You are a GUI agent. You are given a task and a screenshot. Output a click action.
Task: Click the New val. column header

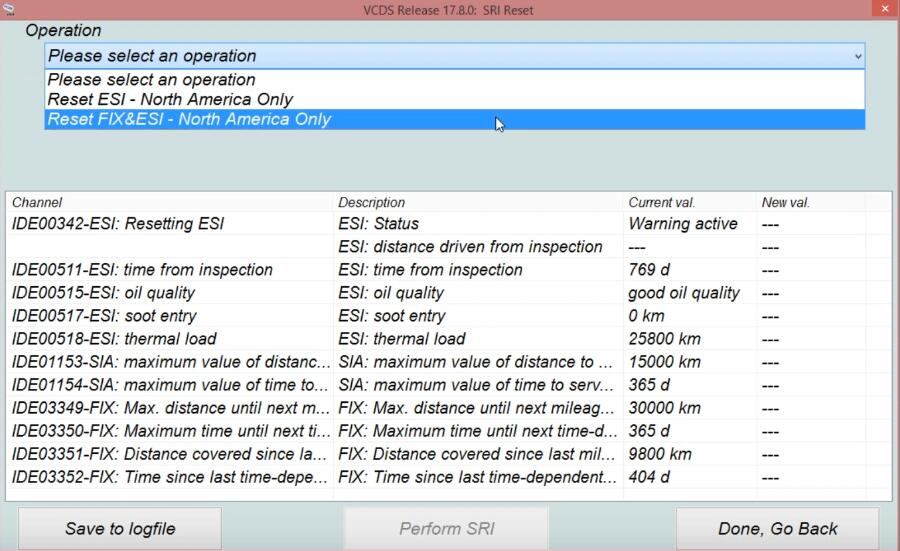click(x=810, y=203)
